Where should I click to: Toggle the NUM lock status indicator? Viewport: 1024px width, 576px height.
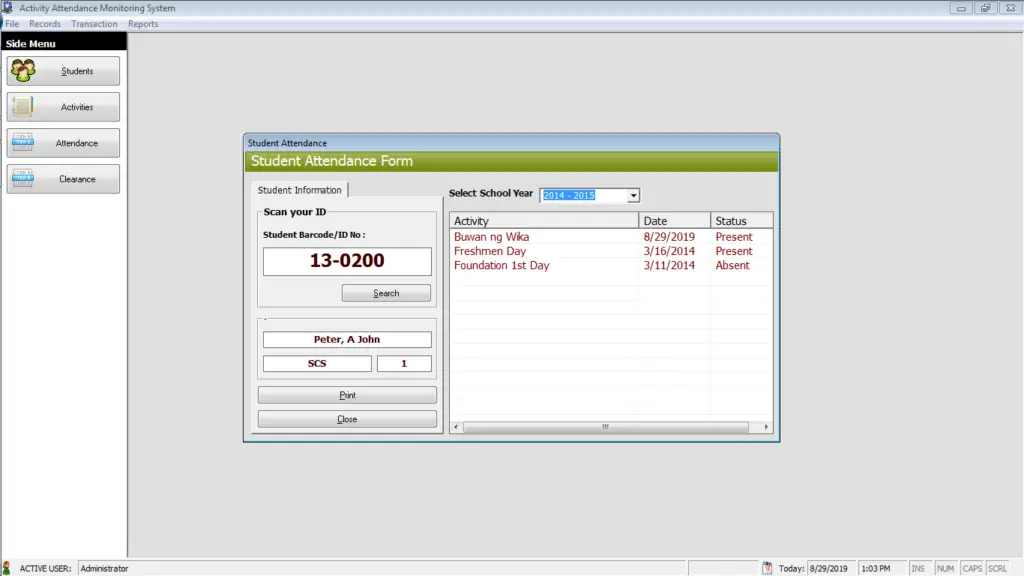click(945, 567)
